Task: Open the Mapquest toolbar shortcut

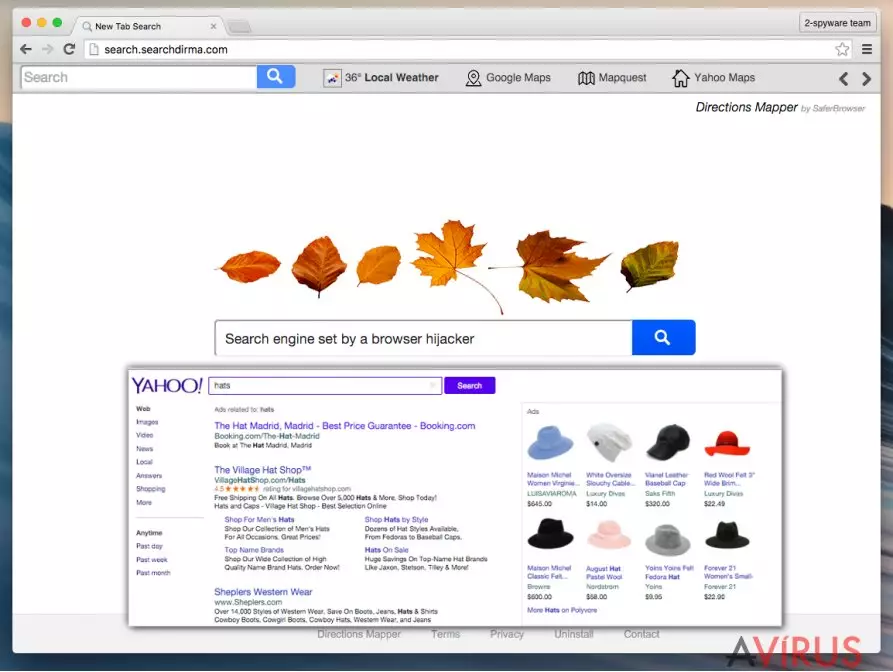Action: pos(612,78)
